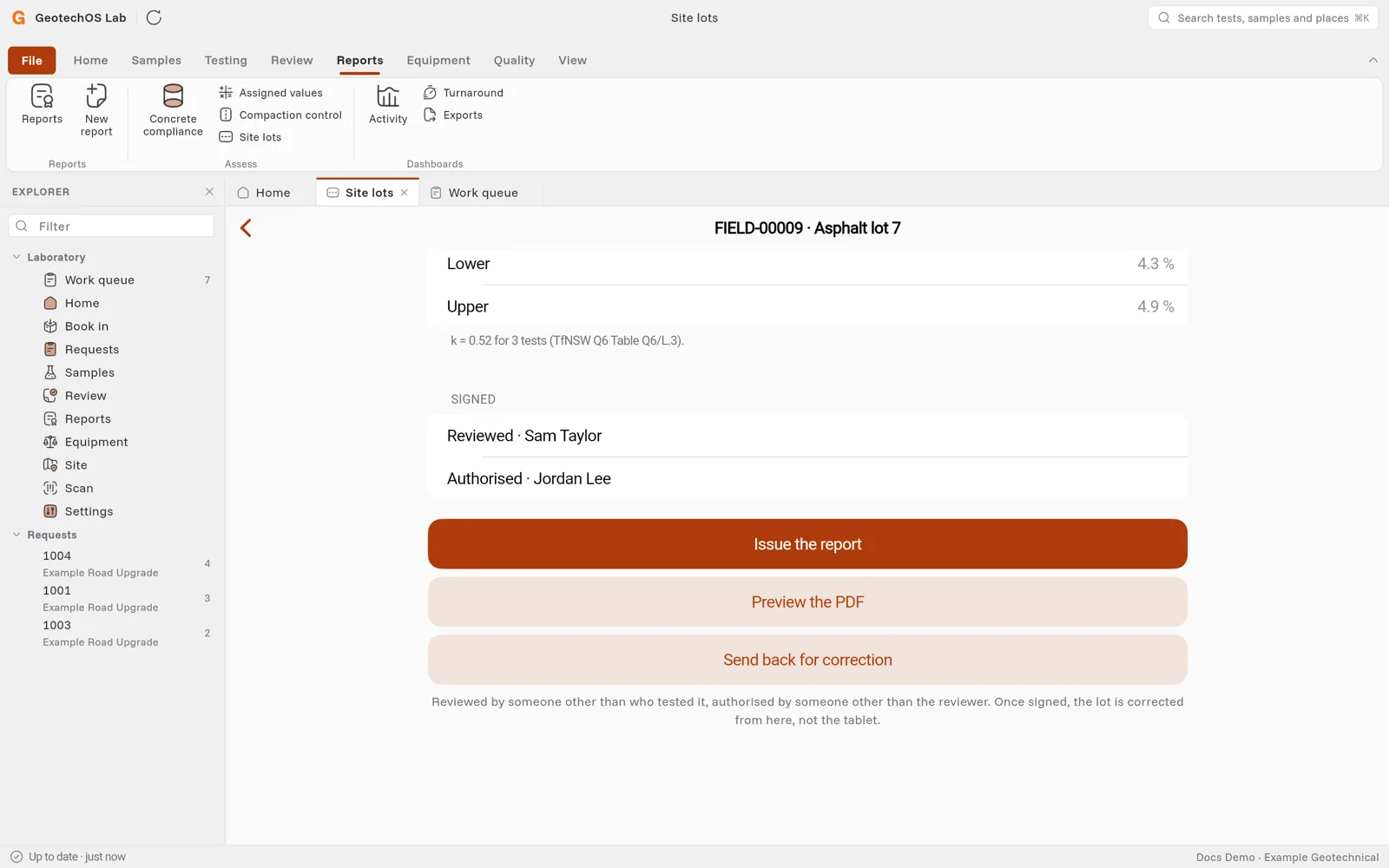Open request 1004 Example Road Upgrade
The image size is (1389, 868).
click(111, 564)
